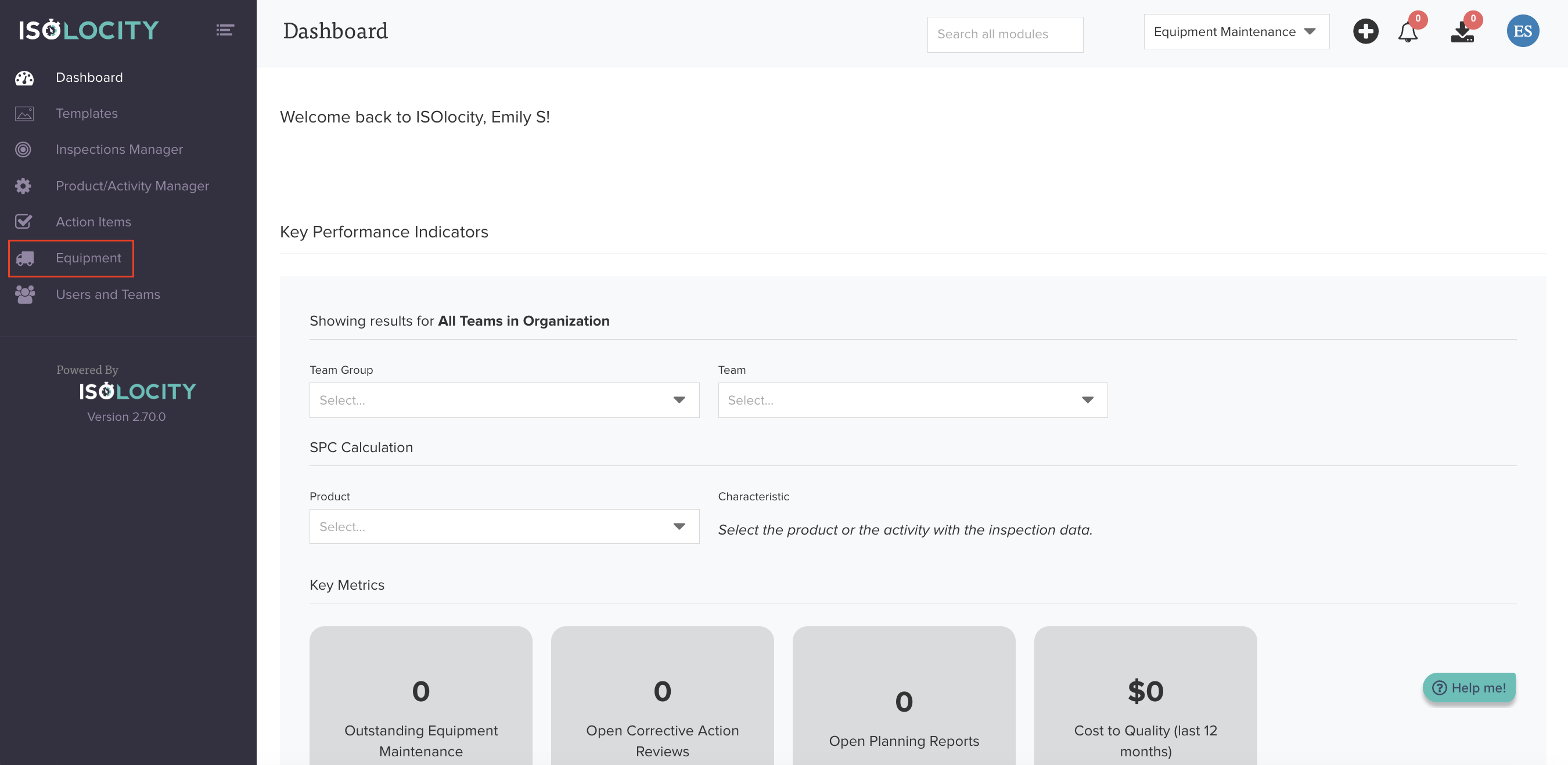The width and height of the screenshot is (1568, 765).
Task: Open the Equipment Maintenance module dropdown
Action: pyautogui.click(x=1236, y=32)
